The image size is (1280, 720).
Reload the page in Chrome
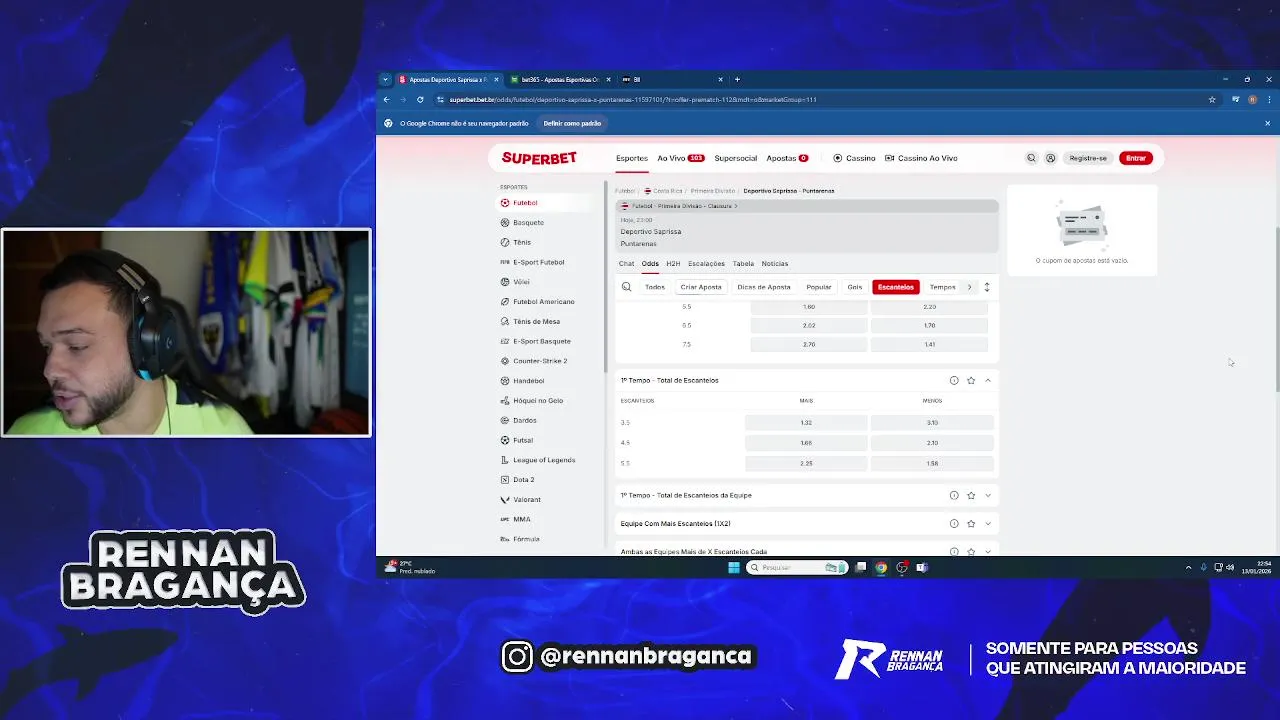420,100
